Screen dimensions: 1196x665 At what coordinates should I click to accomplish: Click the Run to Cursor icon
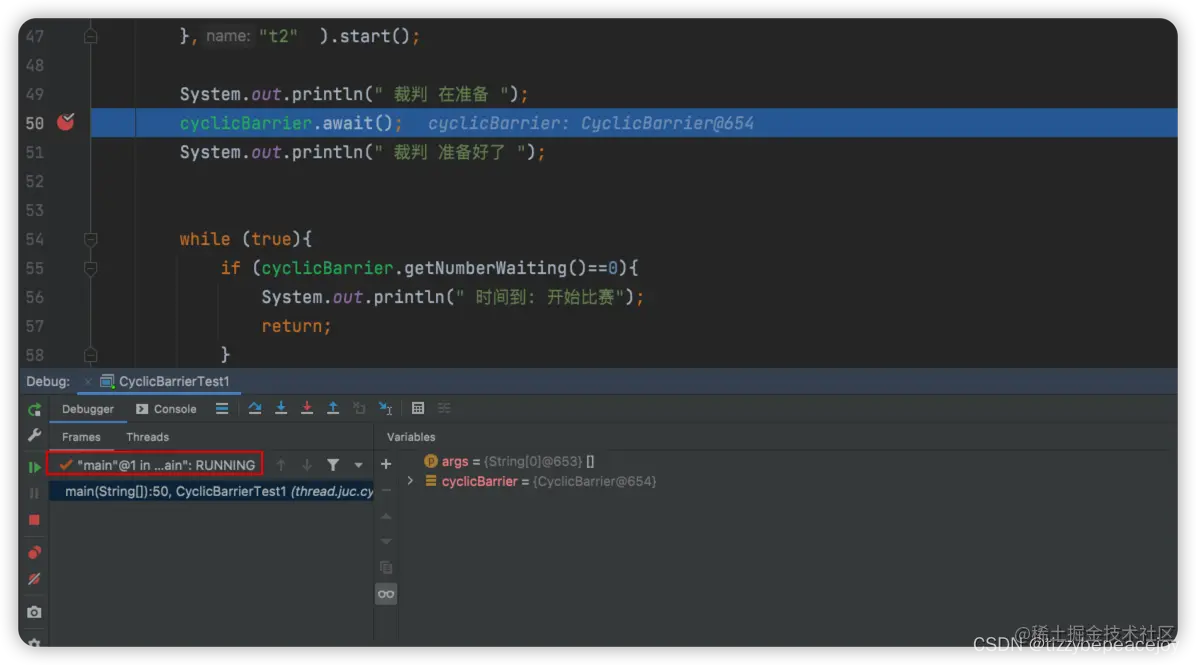coord(386,409)
